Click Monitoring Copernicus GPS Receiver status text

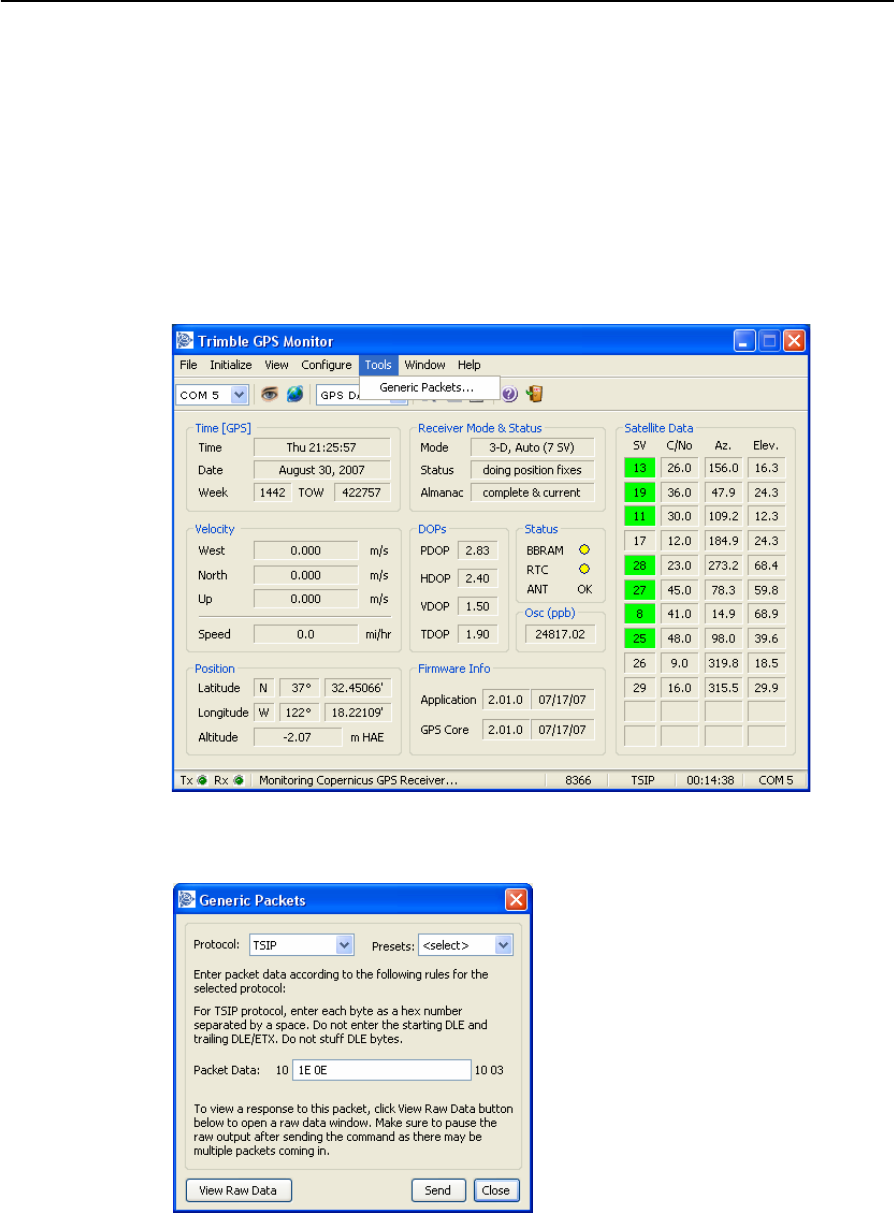[x=358, y=781]
